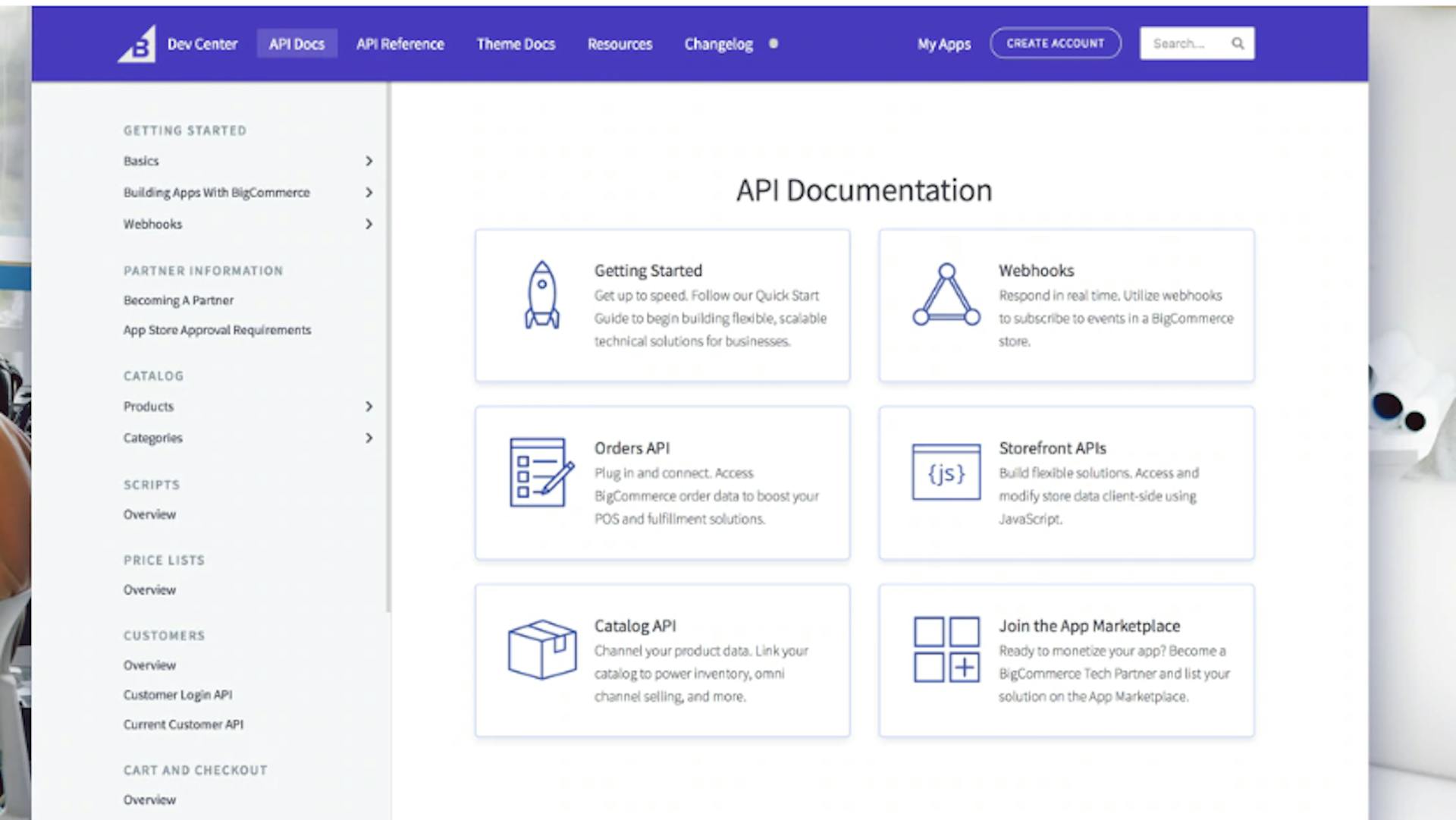
Task: Click the Webhooks triangle nodes icon
Action: (946, 295)
